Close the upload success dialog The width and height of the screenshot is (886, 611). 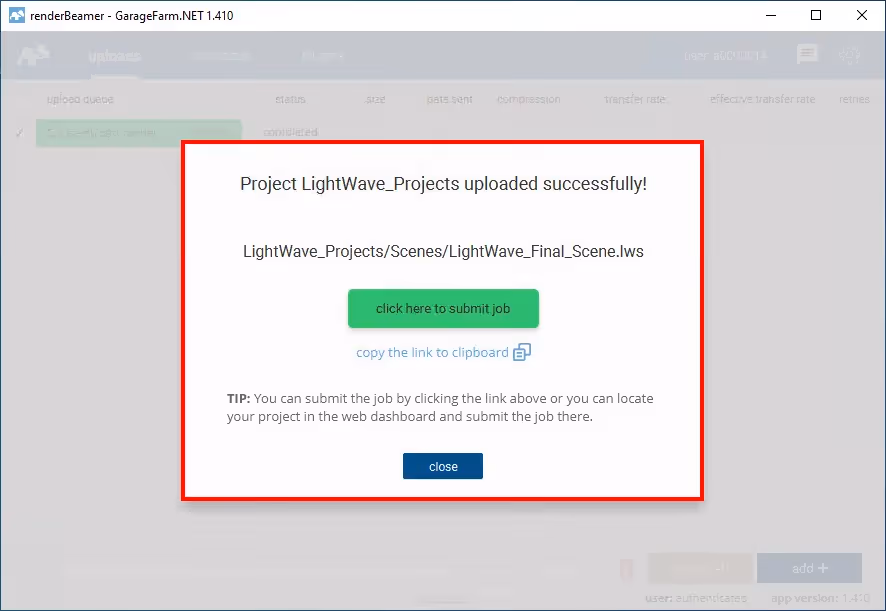443,466
